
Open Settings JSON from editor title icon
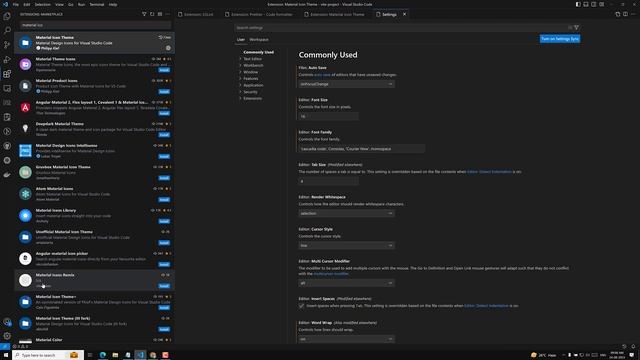618,14
